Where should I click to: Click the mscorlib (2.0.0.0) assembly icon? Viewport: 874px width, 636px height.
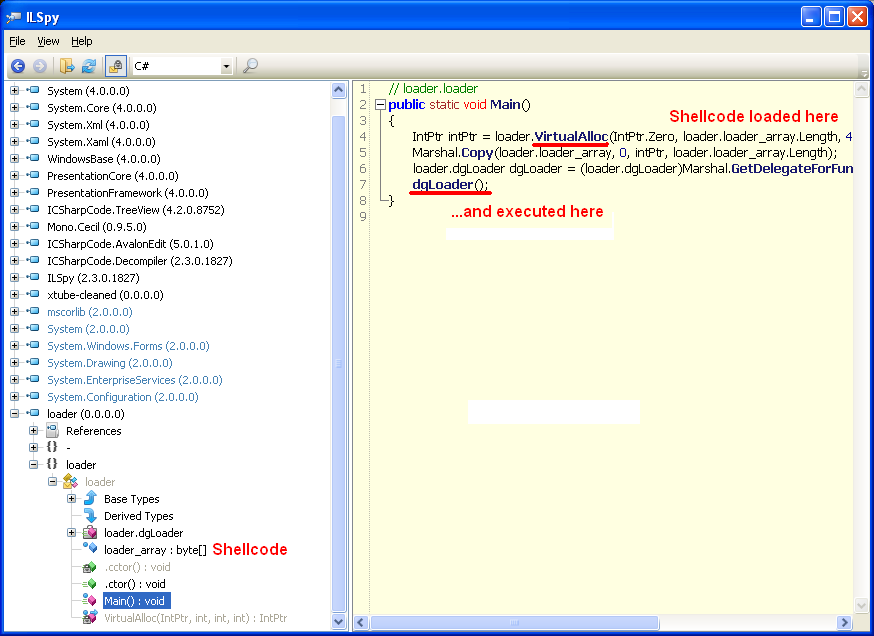(33, 311)
